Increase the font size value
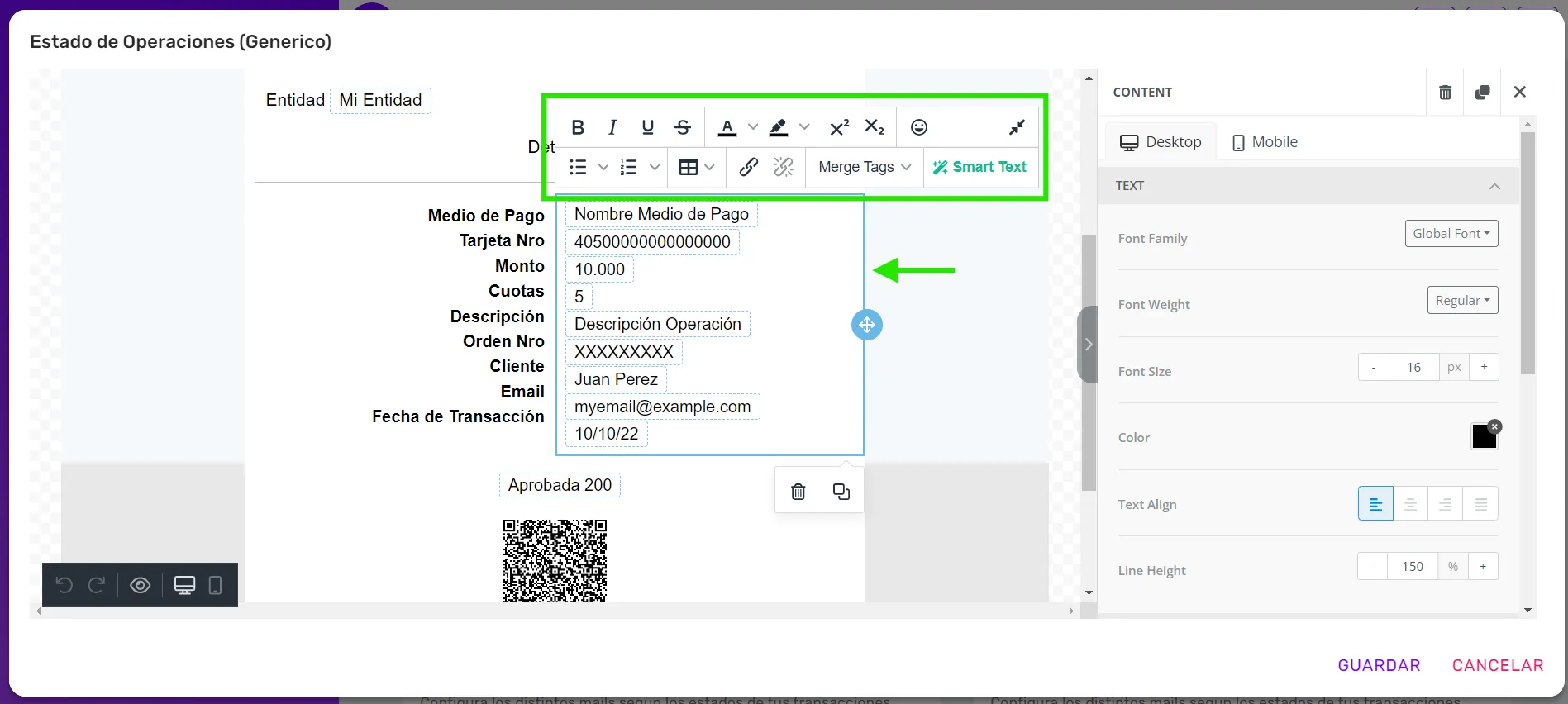 coord(1484,367)
